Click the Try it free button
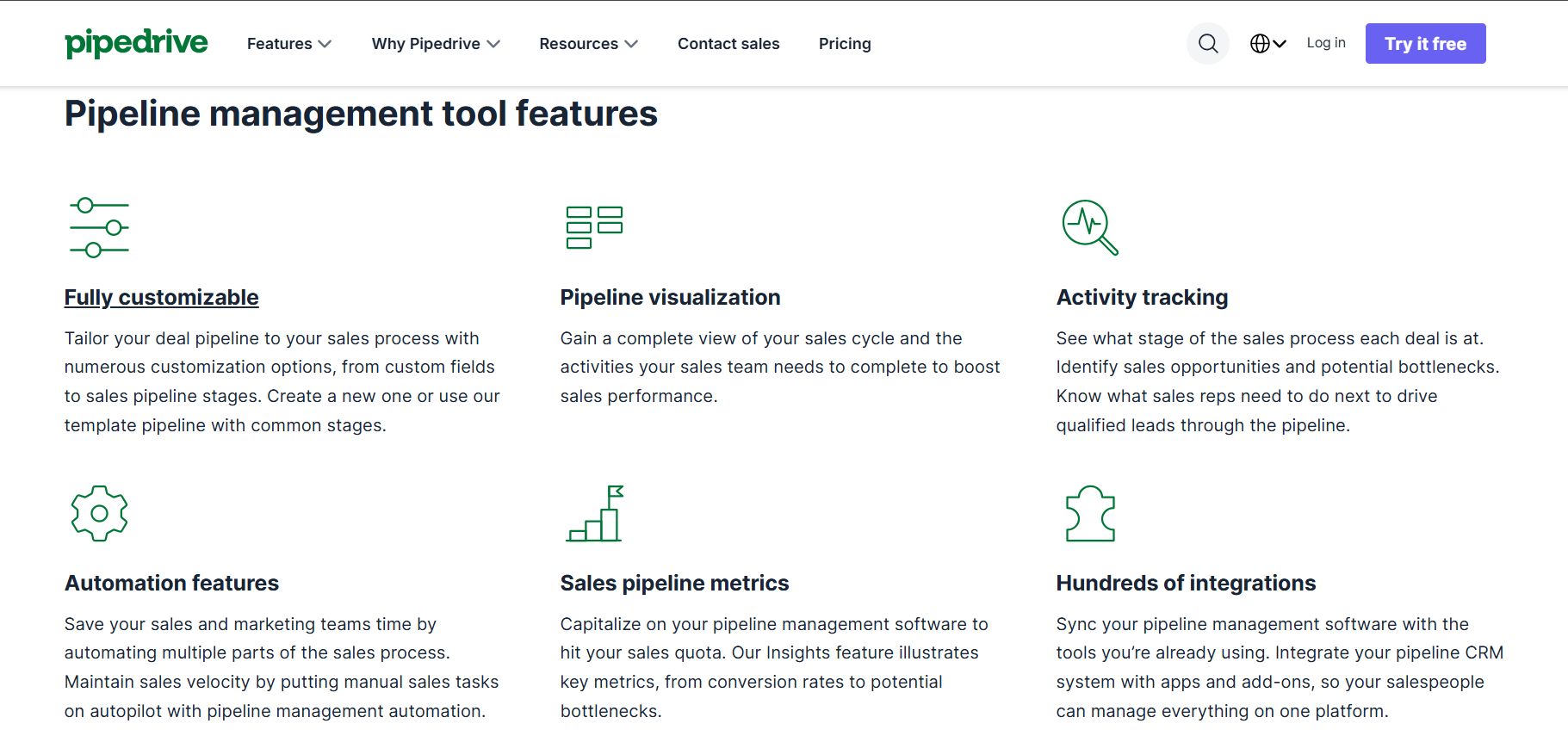Screen dimensions: 1568x742 (x=1425, y=43)
